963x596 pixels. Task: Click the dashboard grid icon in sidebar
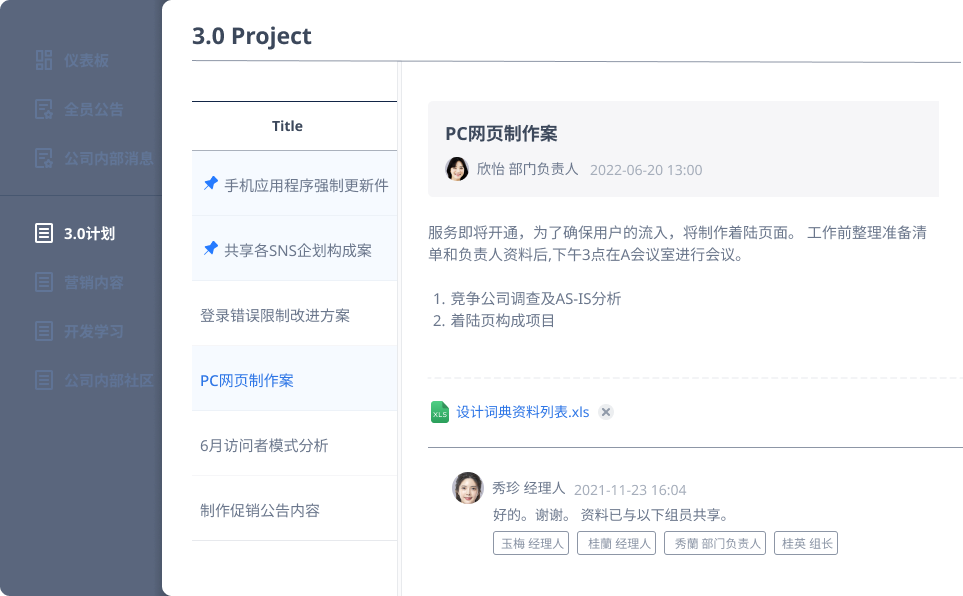(x=43, y=60)
